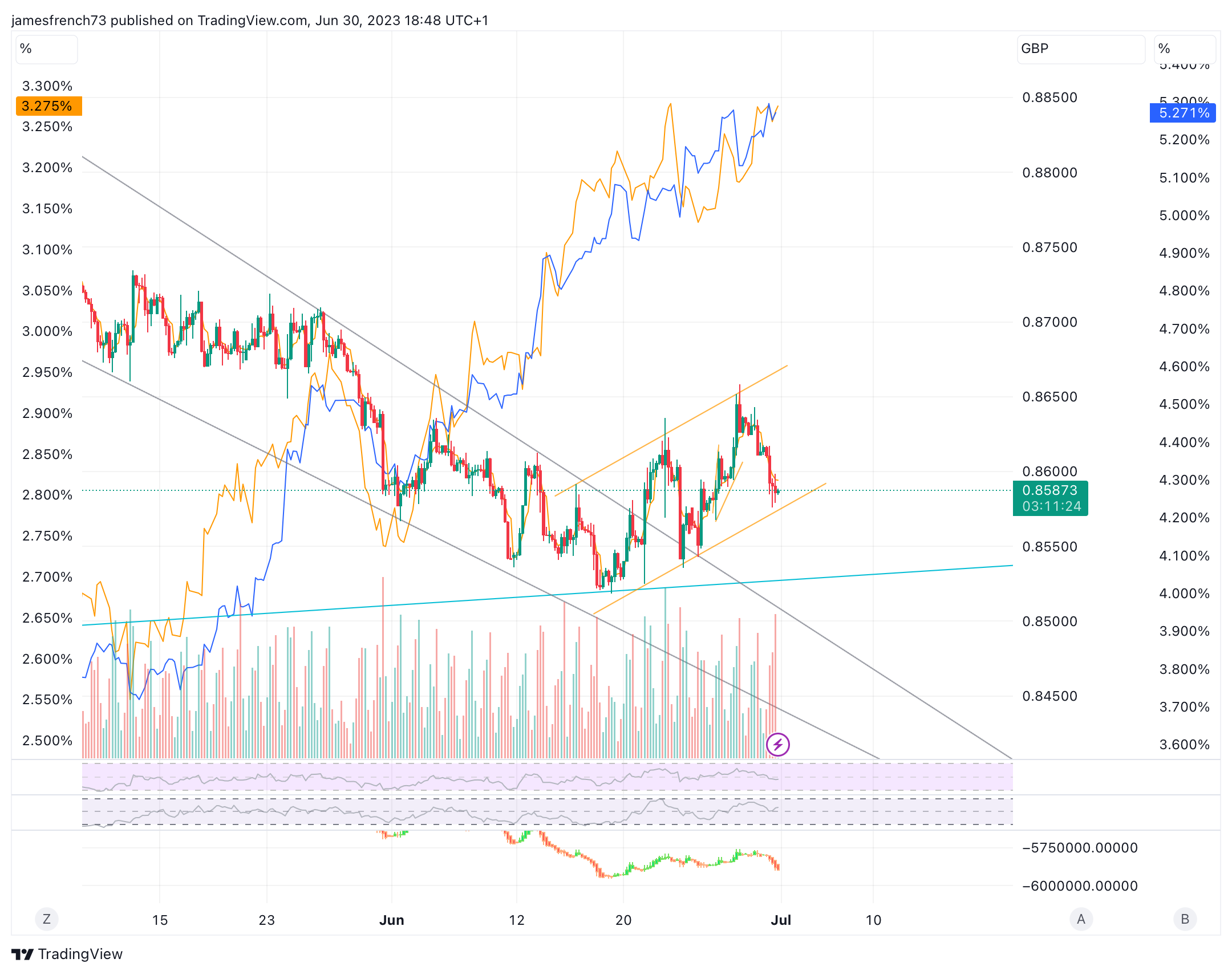Click the 03:11:24 countdown timer

pos(1052,507)
